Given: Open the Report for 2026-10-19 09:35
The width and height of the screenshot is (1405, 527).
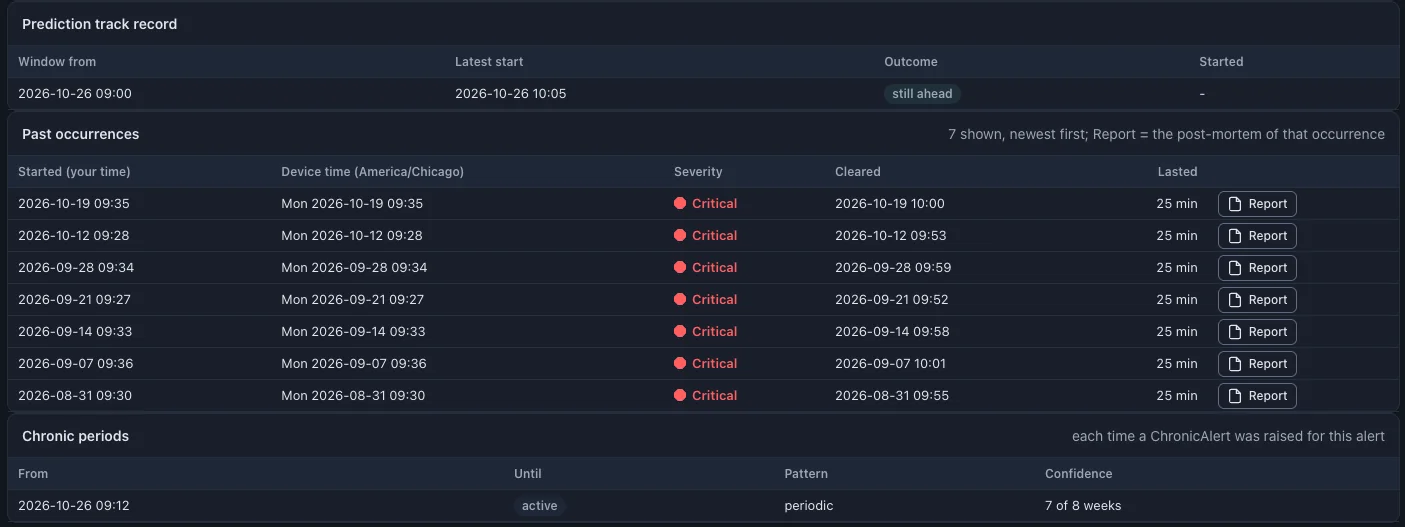Looking at the screenshot, I should [1257, 204].
